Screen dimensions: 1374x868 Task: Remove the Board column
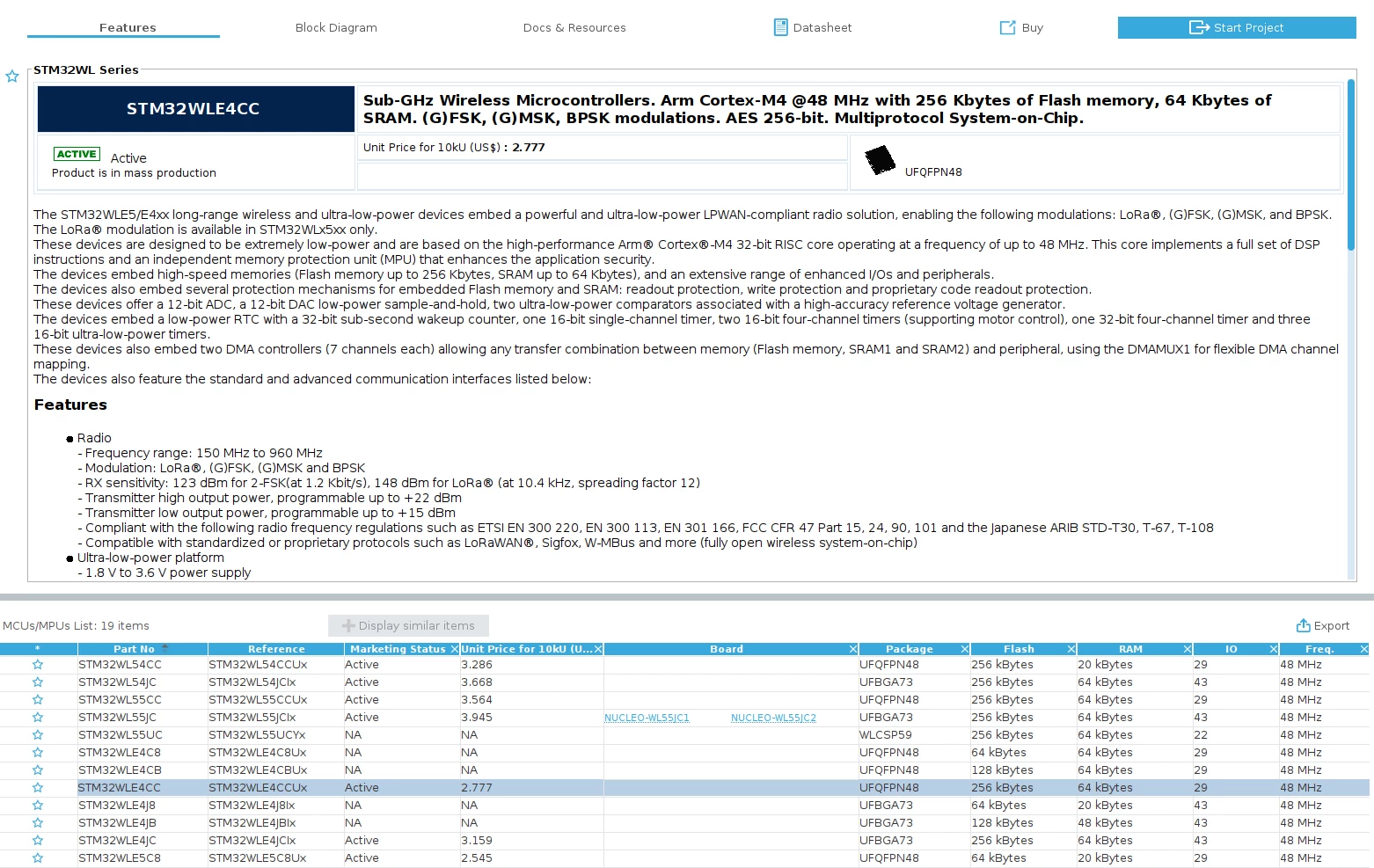(853, 649)
